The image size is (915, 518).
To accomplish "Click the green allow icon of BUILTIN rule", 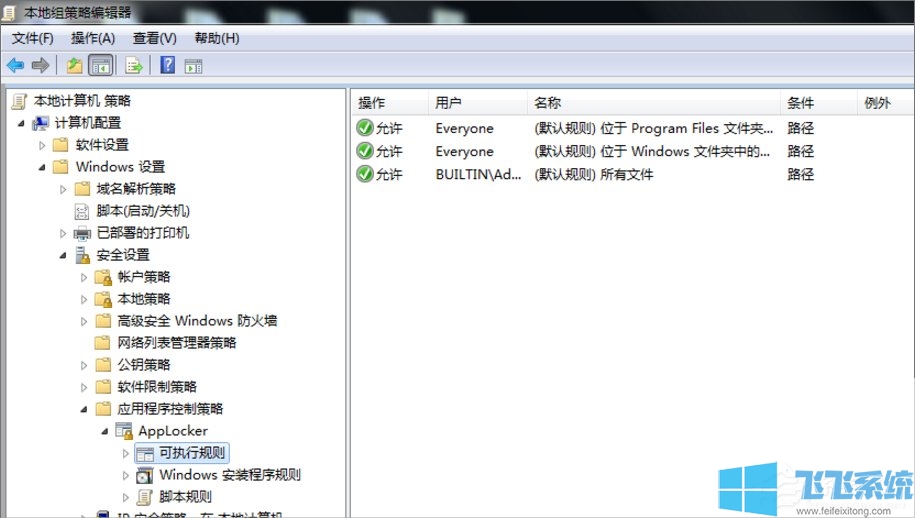I will click(x=364, y=174).
